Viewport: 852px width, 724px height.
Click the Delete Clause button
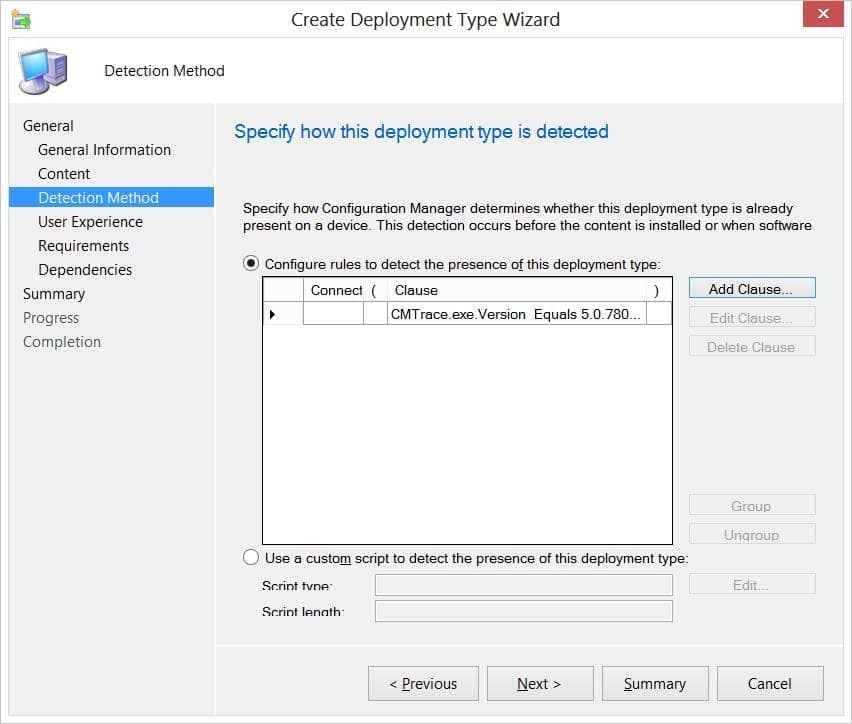[x=751, y=346]
